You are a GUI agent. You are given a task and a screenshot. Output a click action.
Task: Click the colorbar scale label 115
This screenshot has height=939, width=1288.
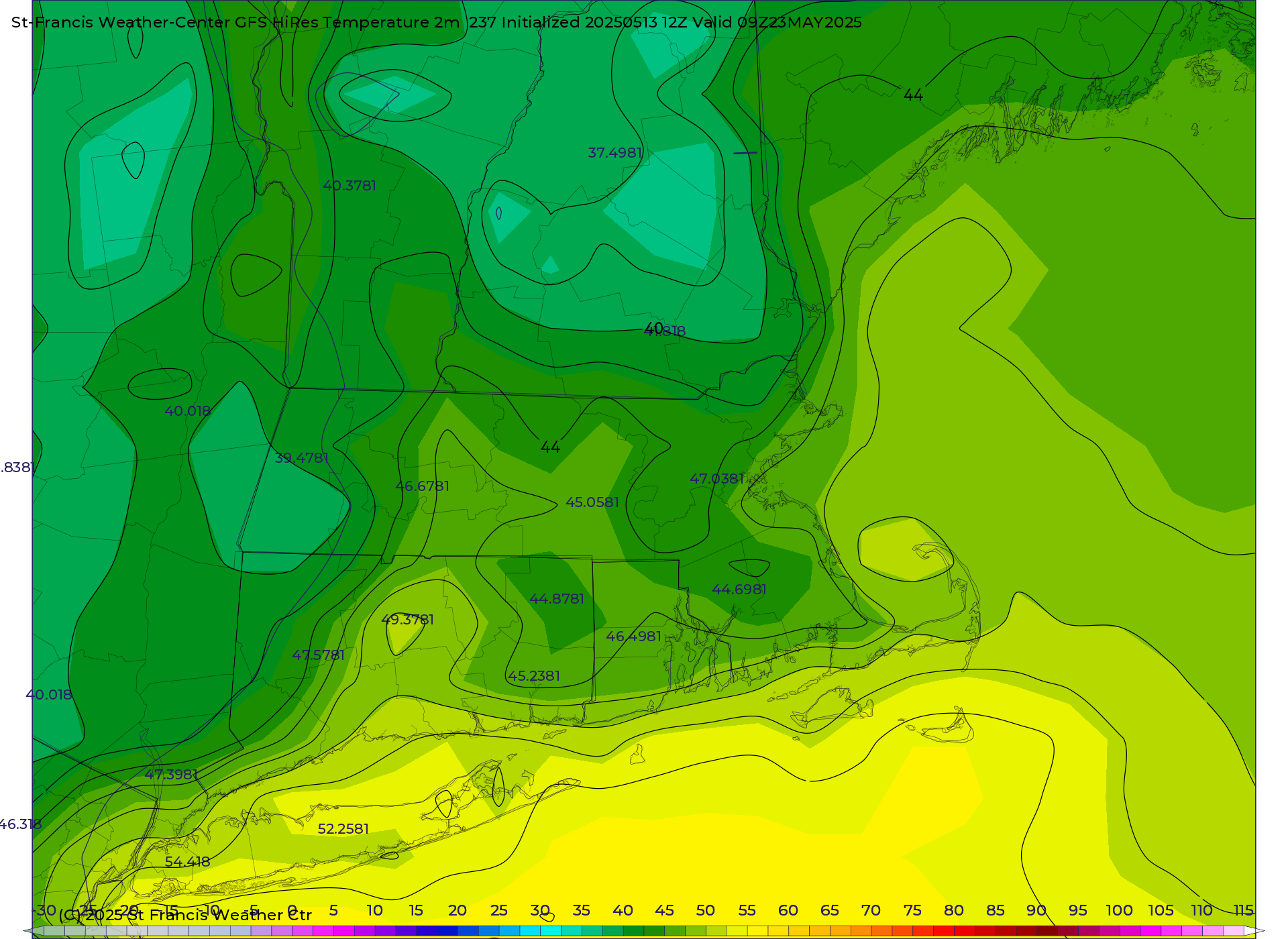coord(1244,911)
